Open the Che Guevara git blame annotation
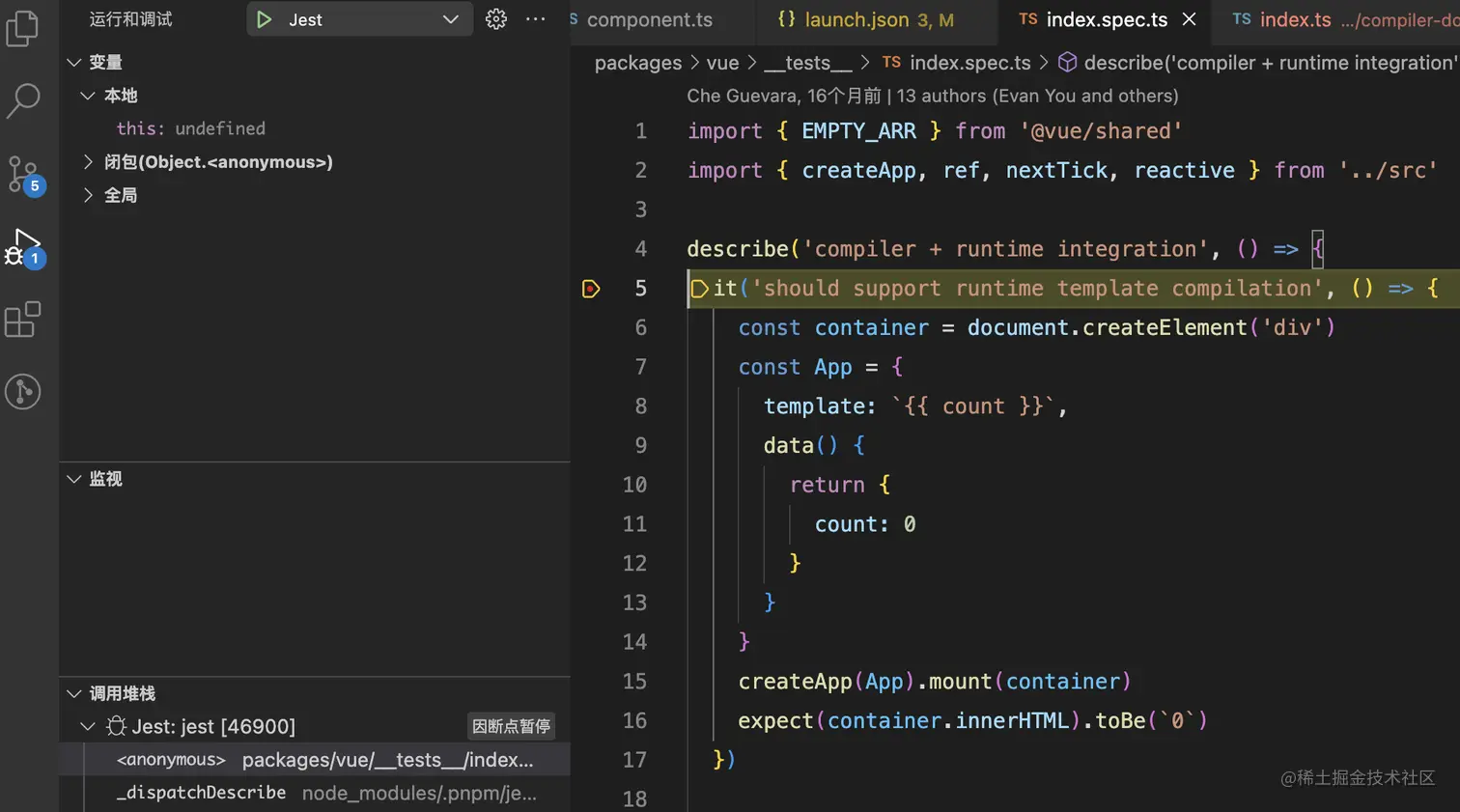This screenshot has height=812, width=1460. [x=933, y=96]
